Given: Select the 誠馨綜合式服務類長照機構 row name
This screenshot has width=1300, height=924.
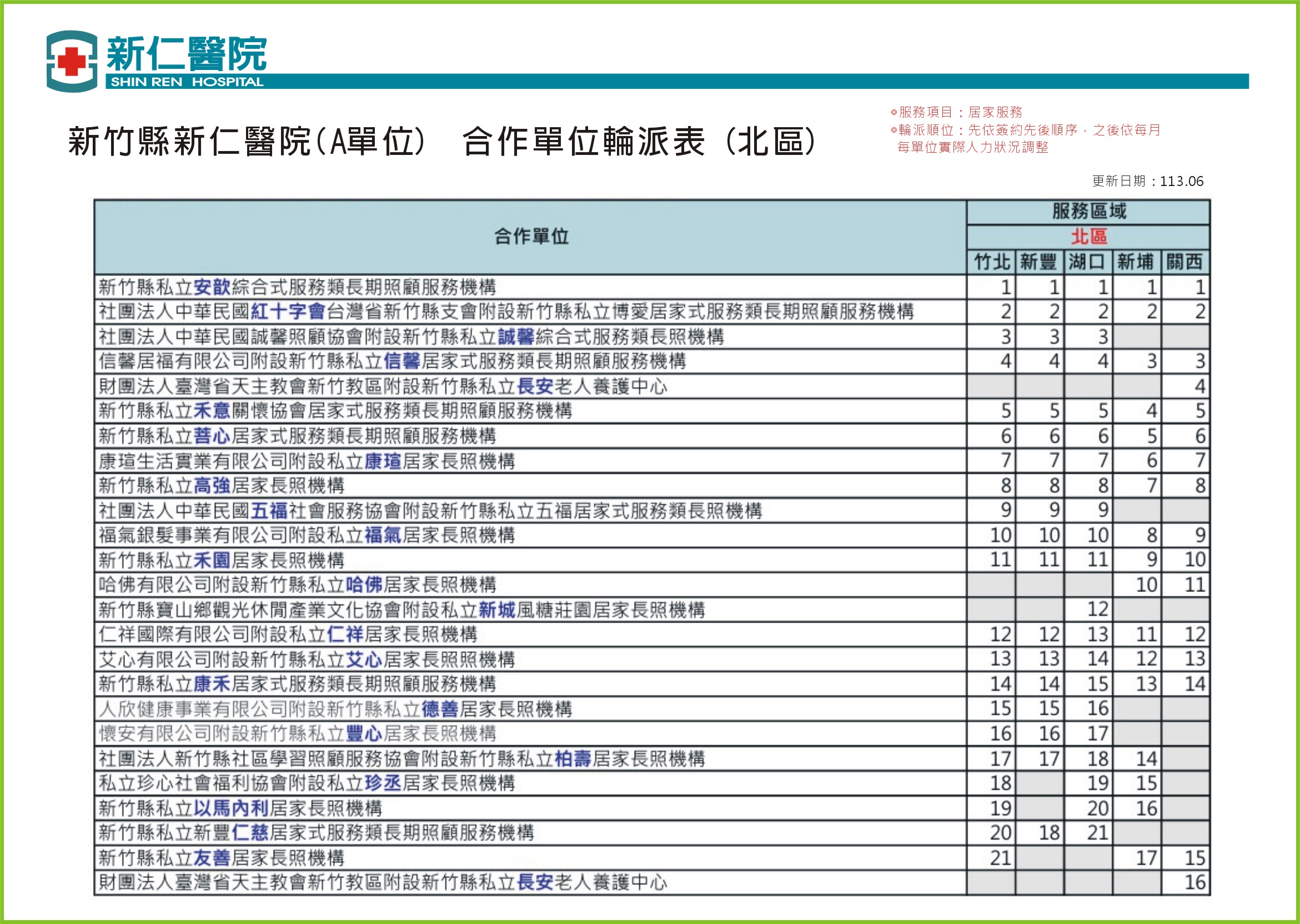Looking at the screenshot, I should pyautogui.click(x=411, y=337).
